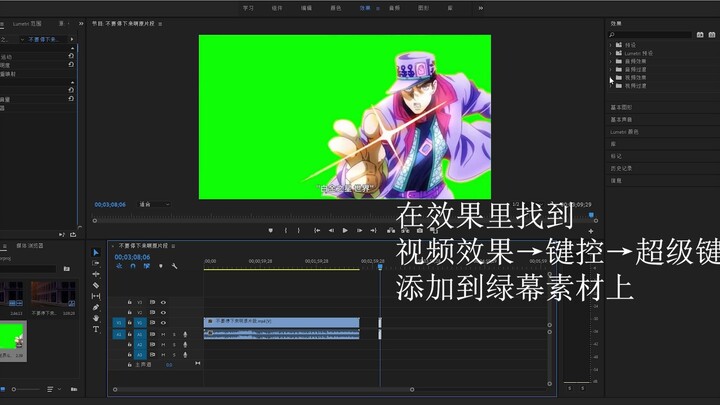Toggle V1 source patching button

tap(118, 323)
